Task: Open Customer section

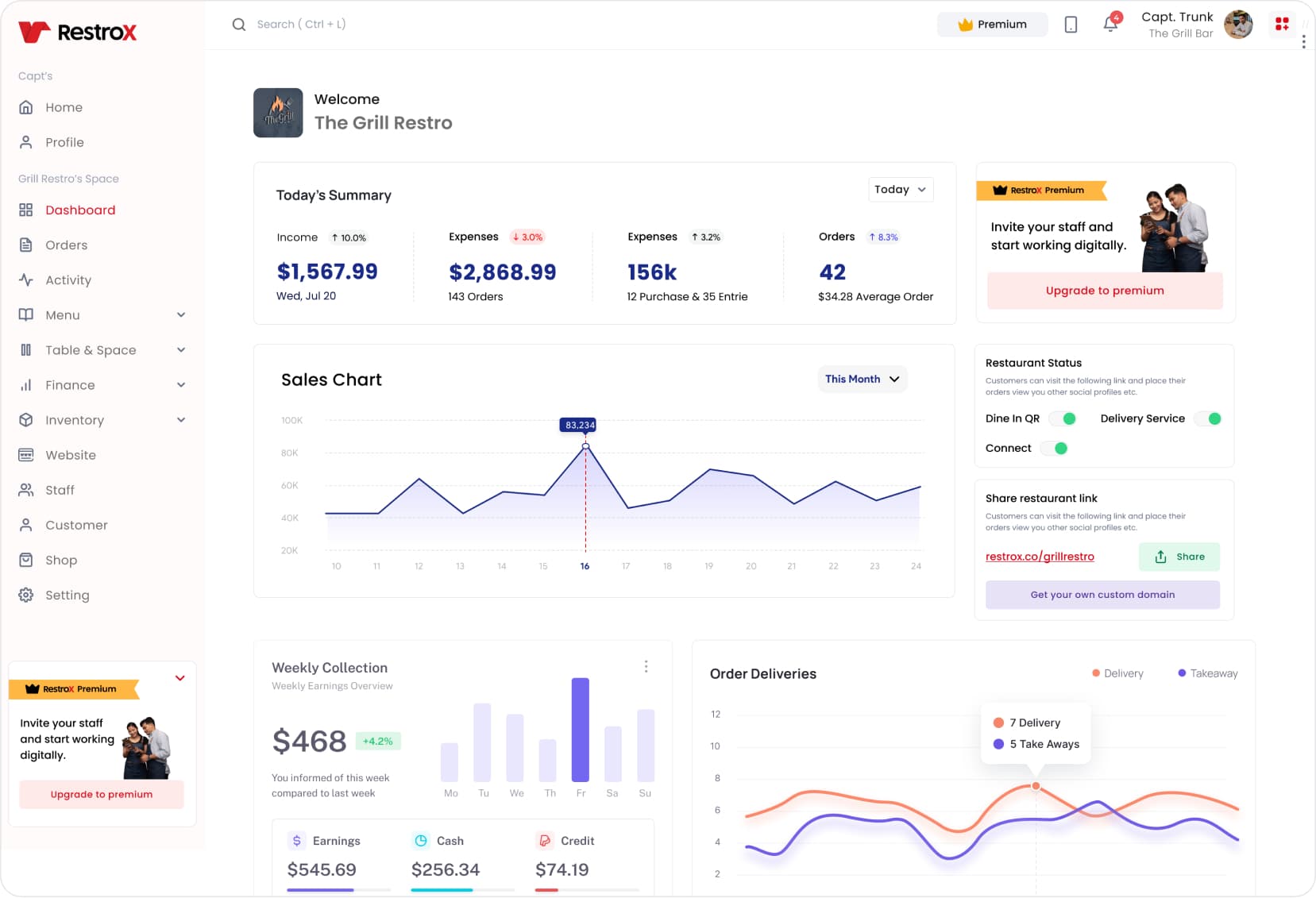Action: (76, 525)
